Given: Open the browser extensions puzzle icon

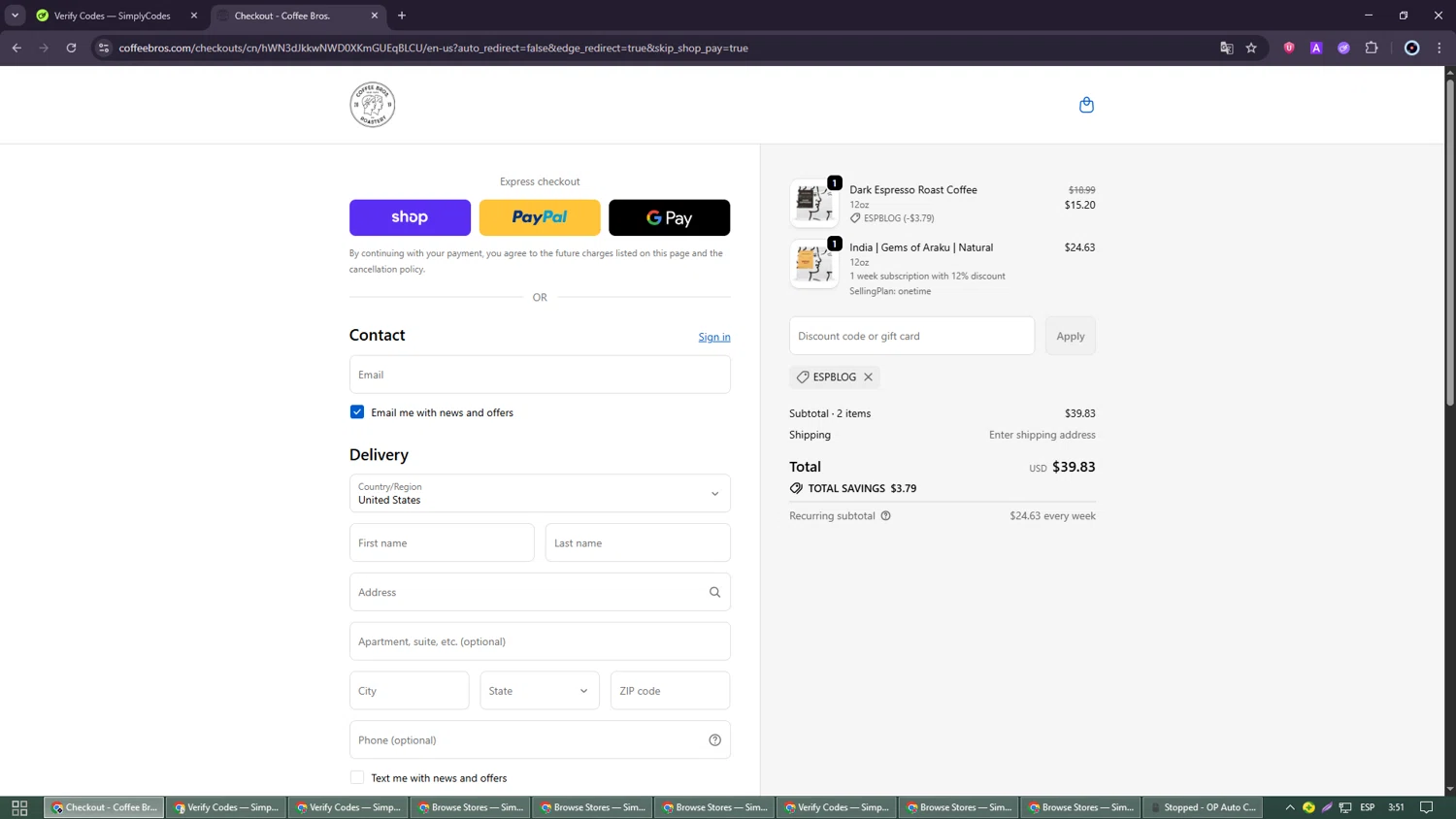Looking at the screenshot, I should [x=1372, y=48].
